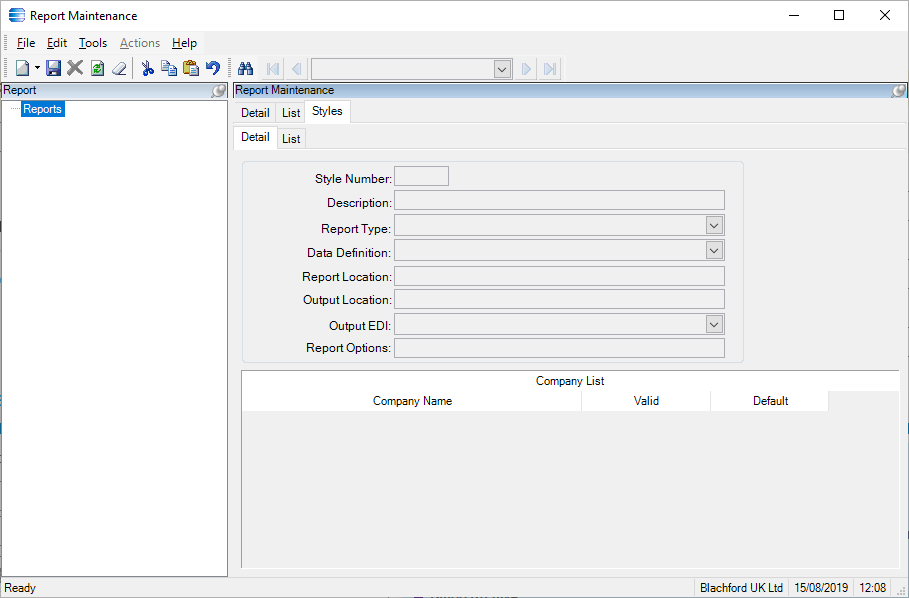Go to previous record navigation icon

click(296, 70)
